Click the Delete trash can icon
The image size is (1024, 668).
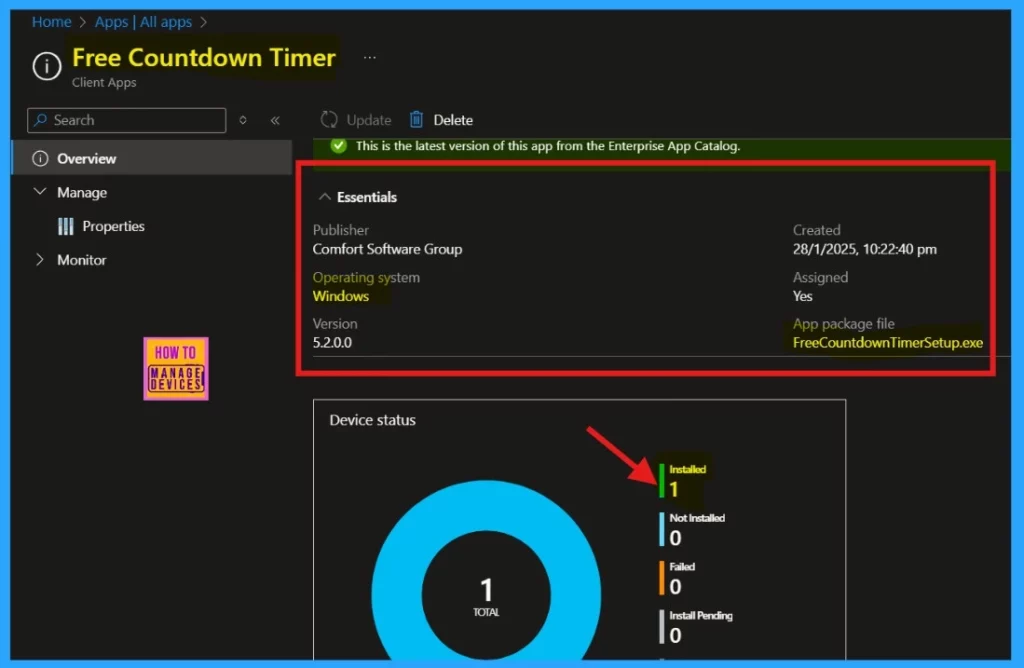click(416, 120)
